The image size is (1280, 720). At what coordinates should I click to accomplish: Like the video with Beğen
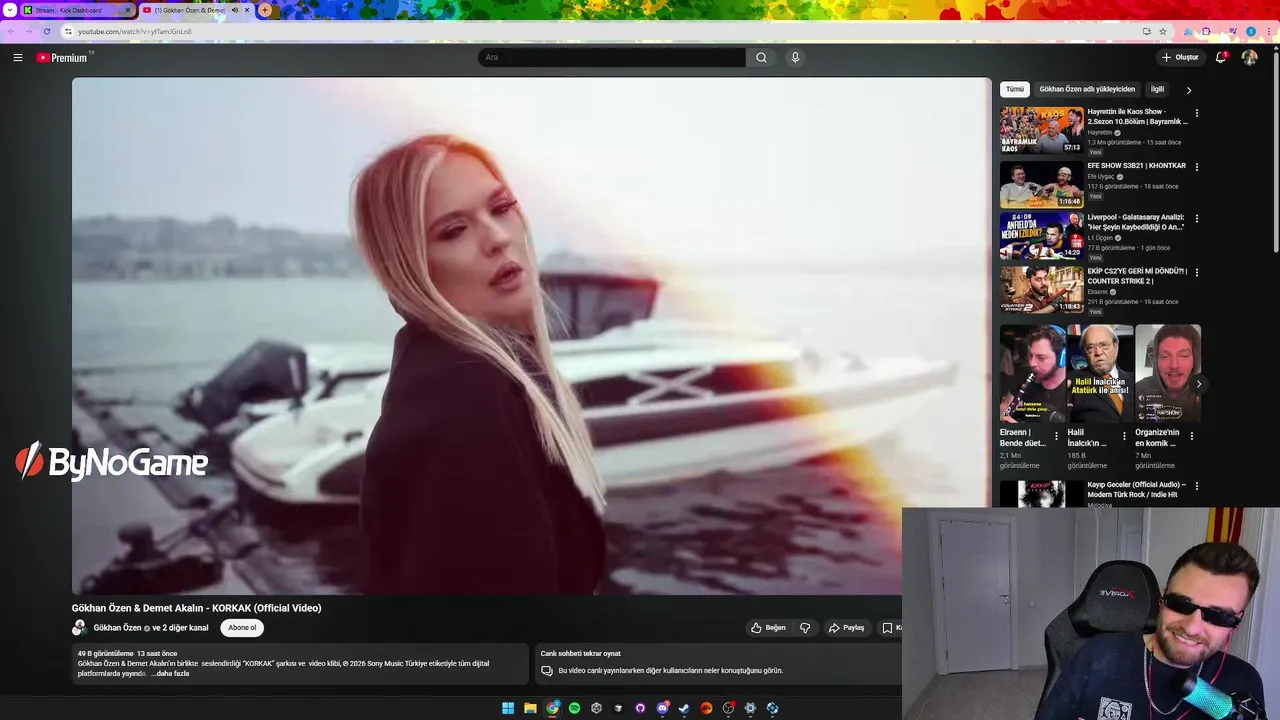click(768, 628)
